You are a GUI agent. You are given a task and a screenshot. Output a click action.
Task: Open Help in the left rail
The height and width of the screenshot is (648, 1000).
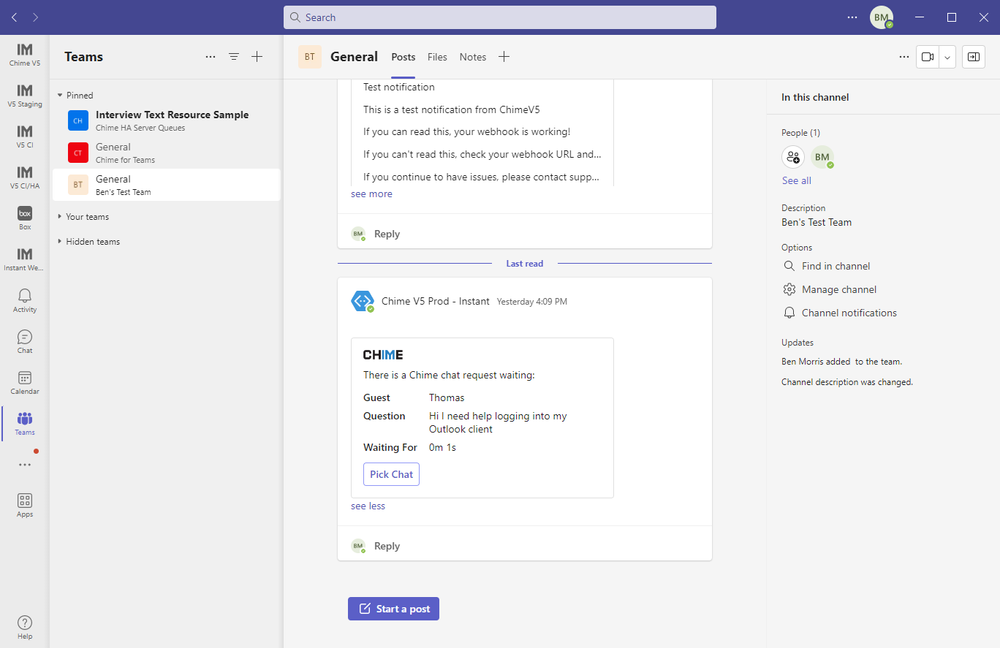(24, 627)
